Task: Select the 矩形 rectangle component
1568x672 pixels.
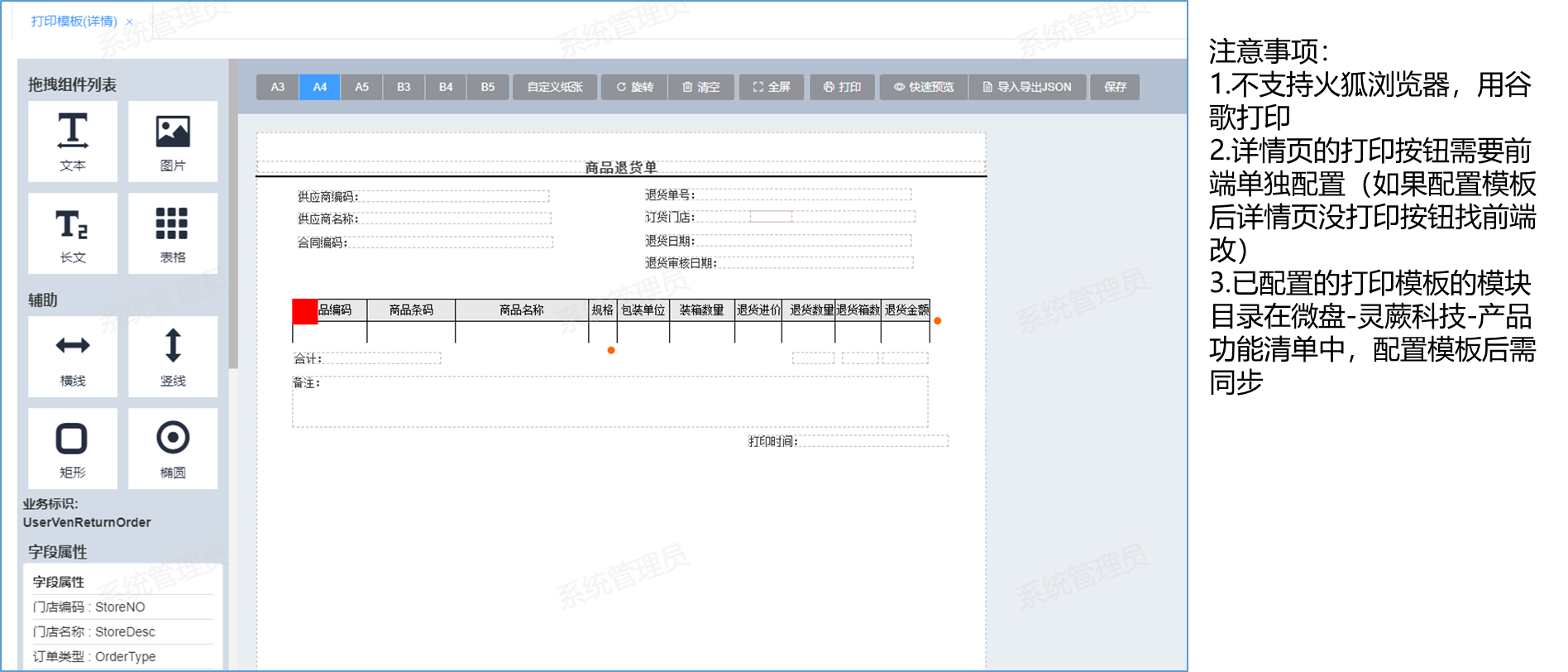Action: [x=73, y=449]
